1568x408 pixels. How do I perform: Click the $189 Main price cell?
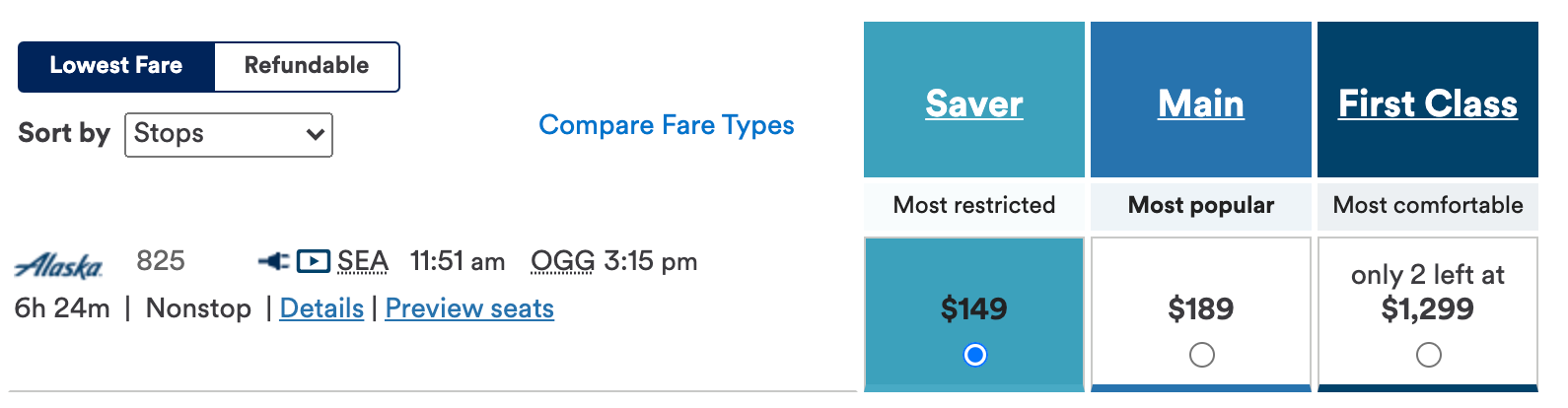1201,308
